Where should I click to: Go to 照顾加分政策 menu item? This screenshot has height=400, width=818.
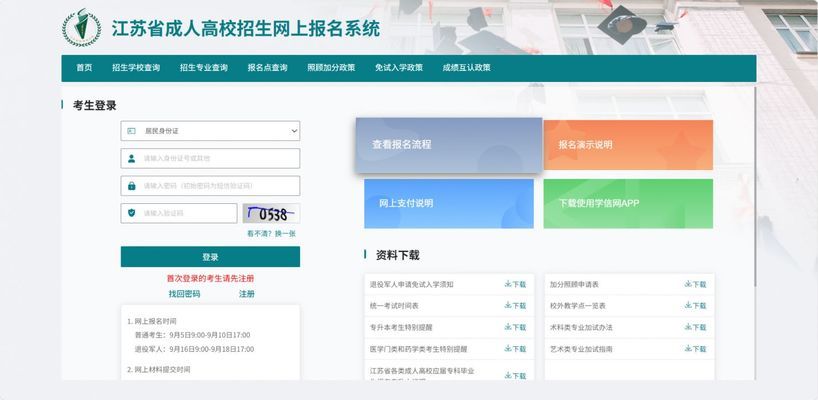point(331,68)
